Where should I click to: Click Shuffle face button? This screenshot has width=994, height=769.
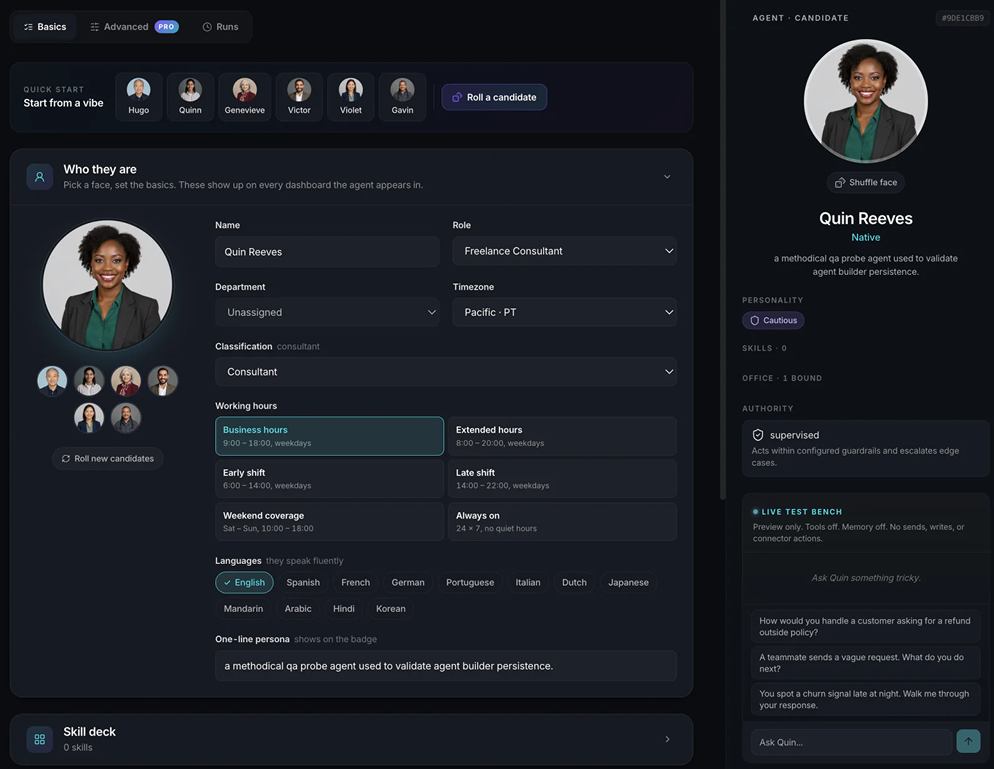pyautogui.click(x=866, y=183)
